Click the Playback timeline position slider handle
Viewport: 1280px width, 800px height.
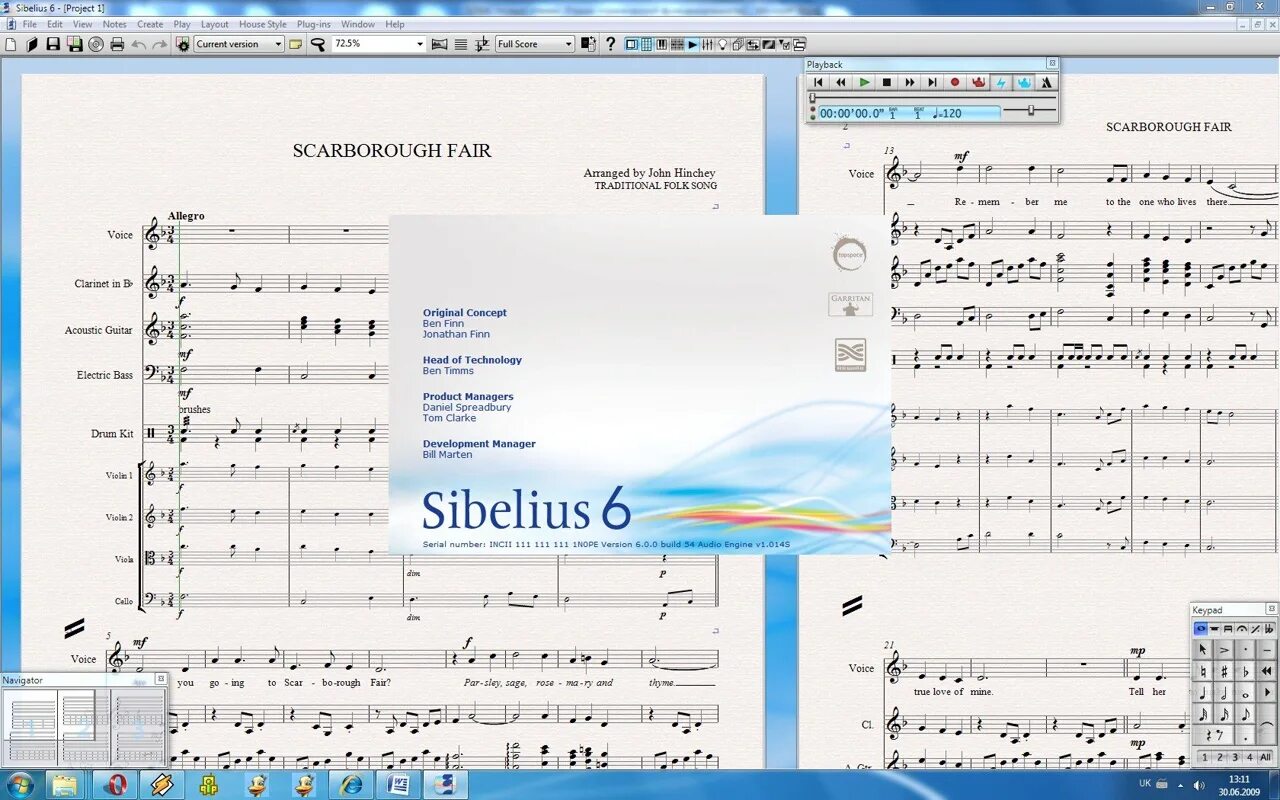point(812,98)
